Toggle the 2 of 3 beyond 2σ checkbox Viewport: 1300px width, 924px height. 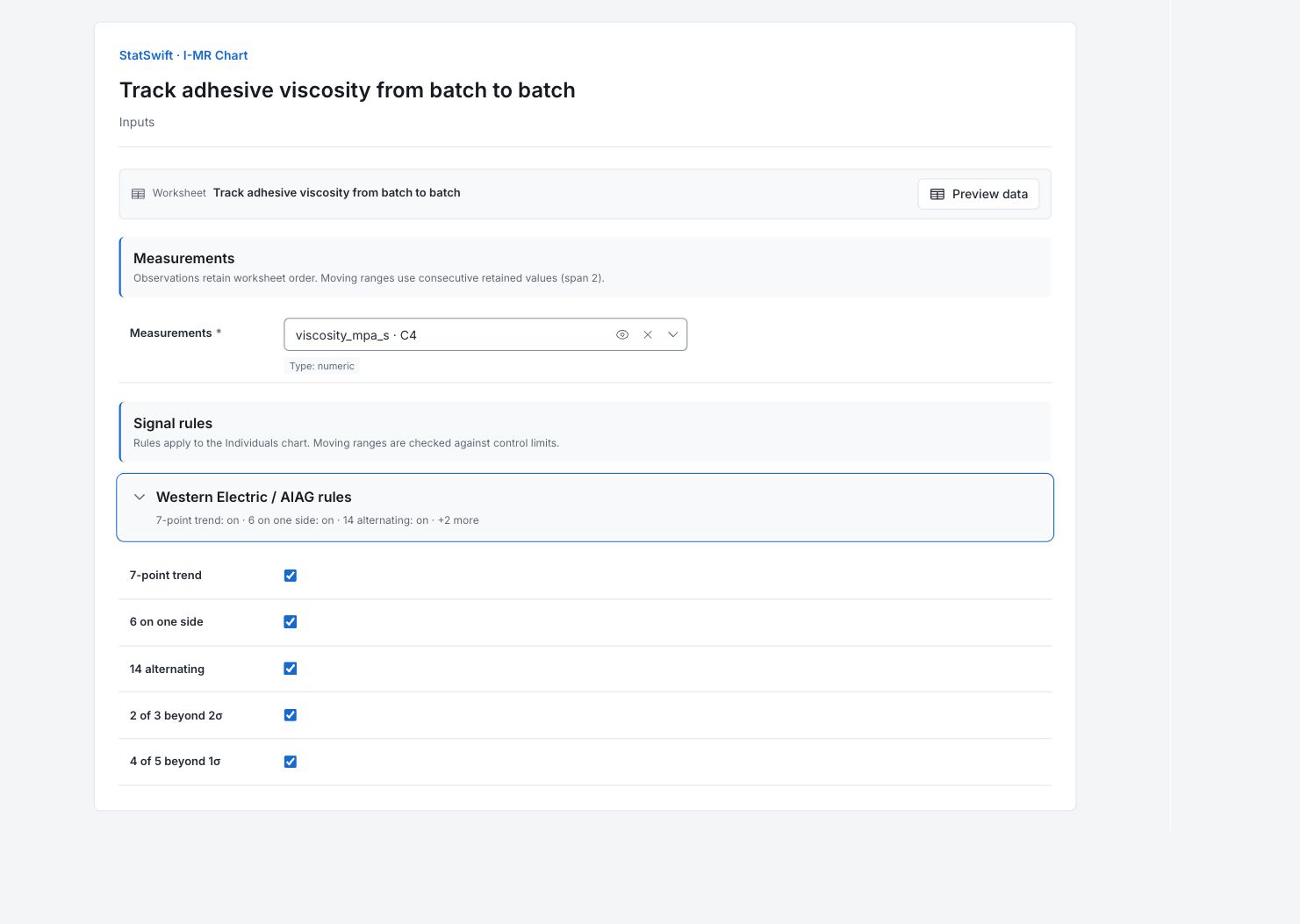291,715
